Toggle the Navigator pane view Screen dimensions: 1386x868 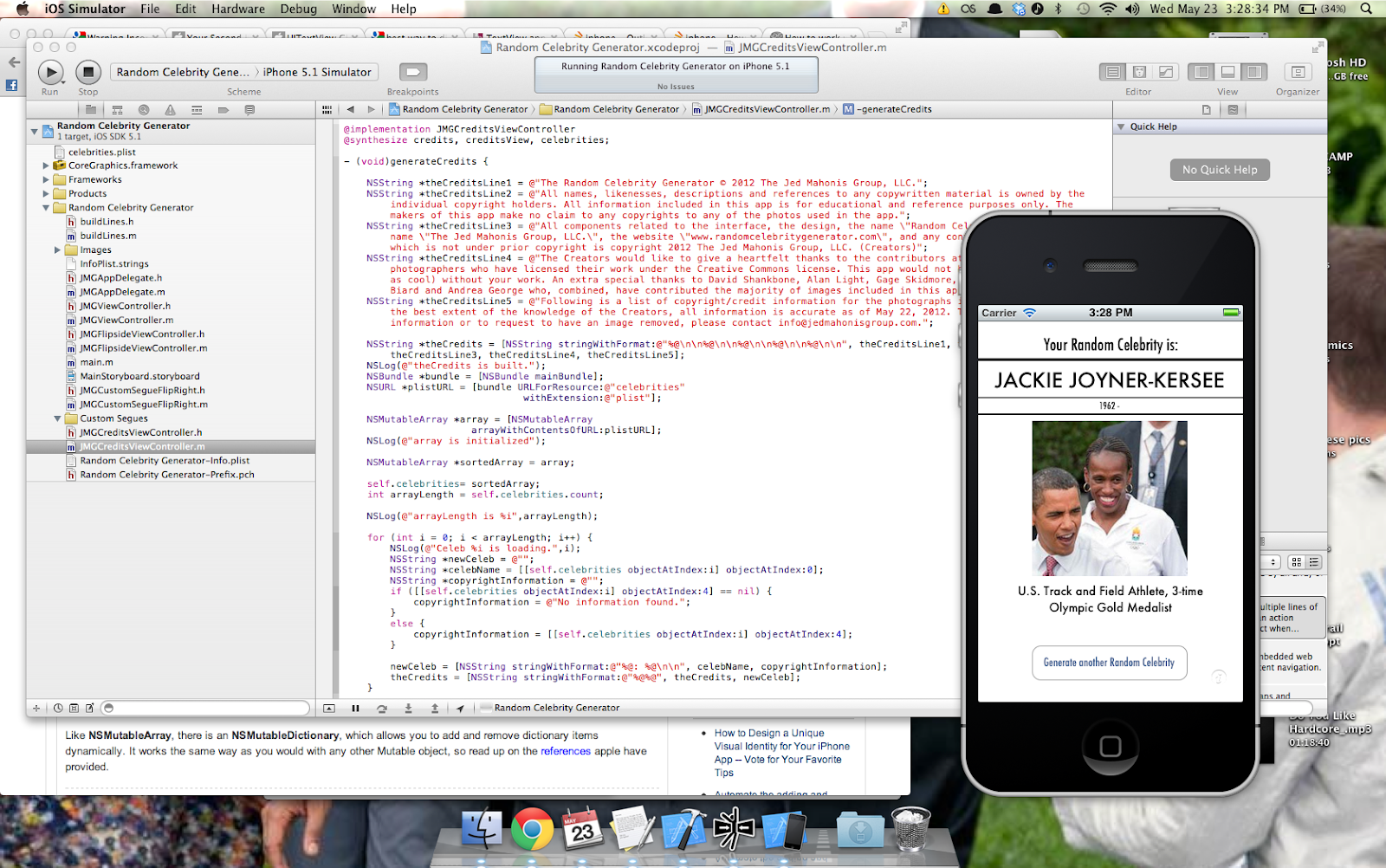(1201, 72)
